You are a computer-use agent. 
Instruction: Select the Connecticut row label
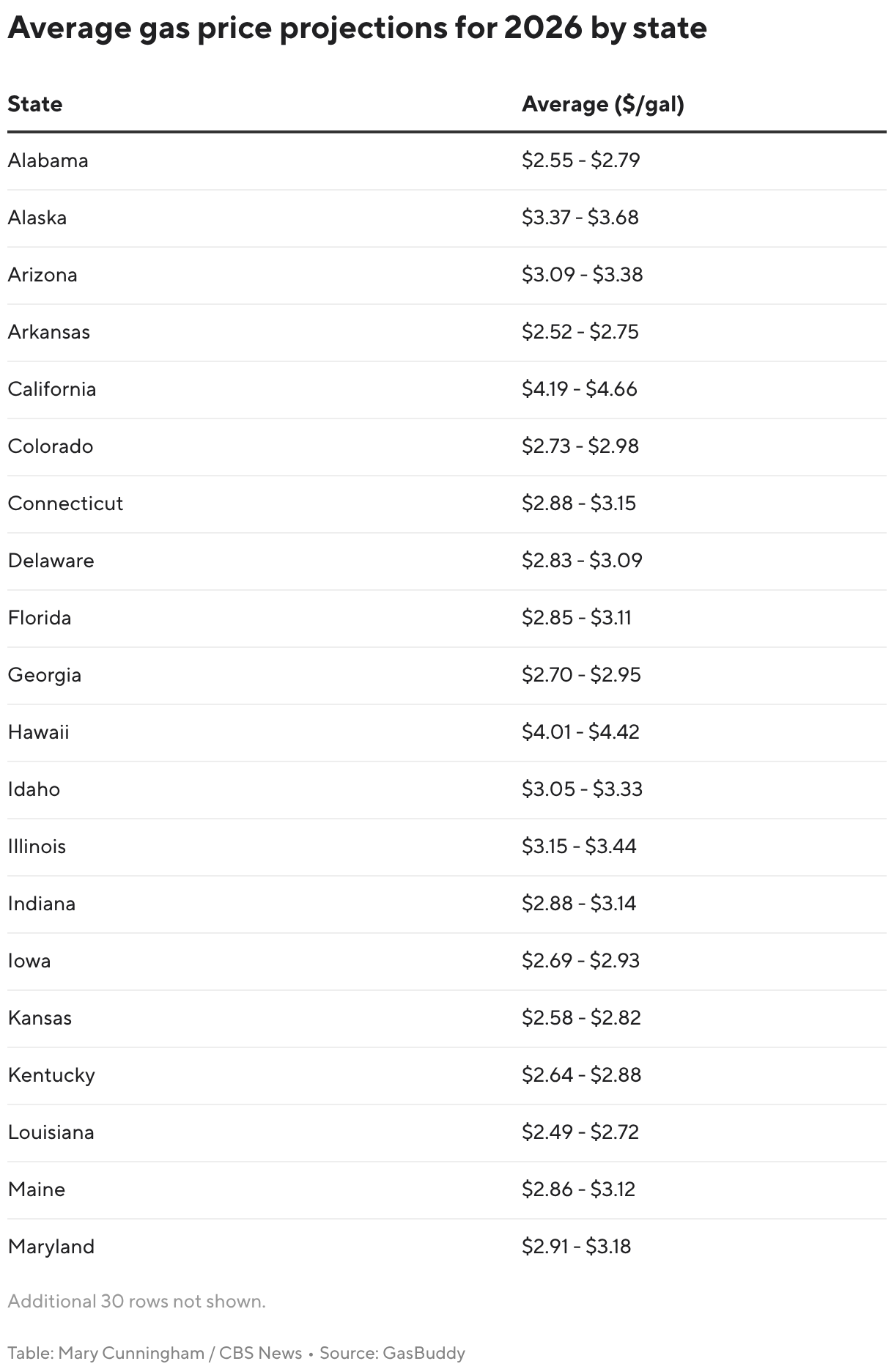65,504
